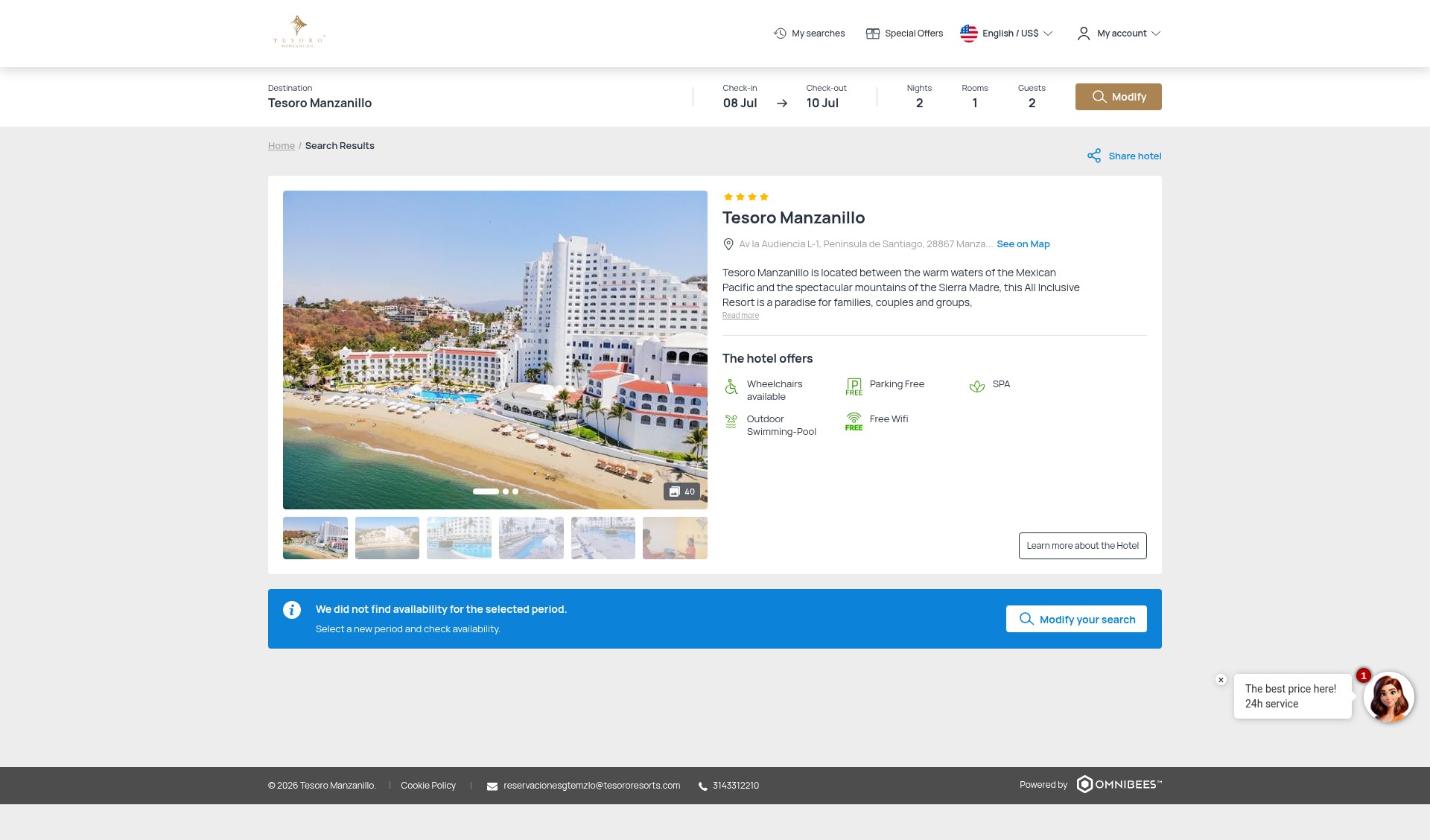Select third carousel indicator dot
1430x840 pixels.
515,491
